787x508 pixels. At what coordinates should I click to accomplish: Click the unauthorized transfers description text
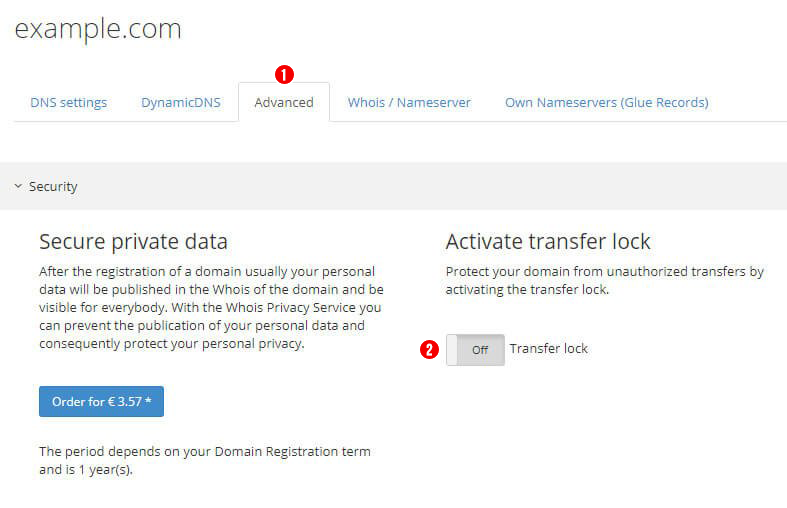point(605,281)
